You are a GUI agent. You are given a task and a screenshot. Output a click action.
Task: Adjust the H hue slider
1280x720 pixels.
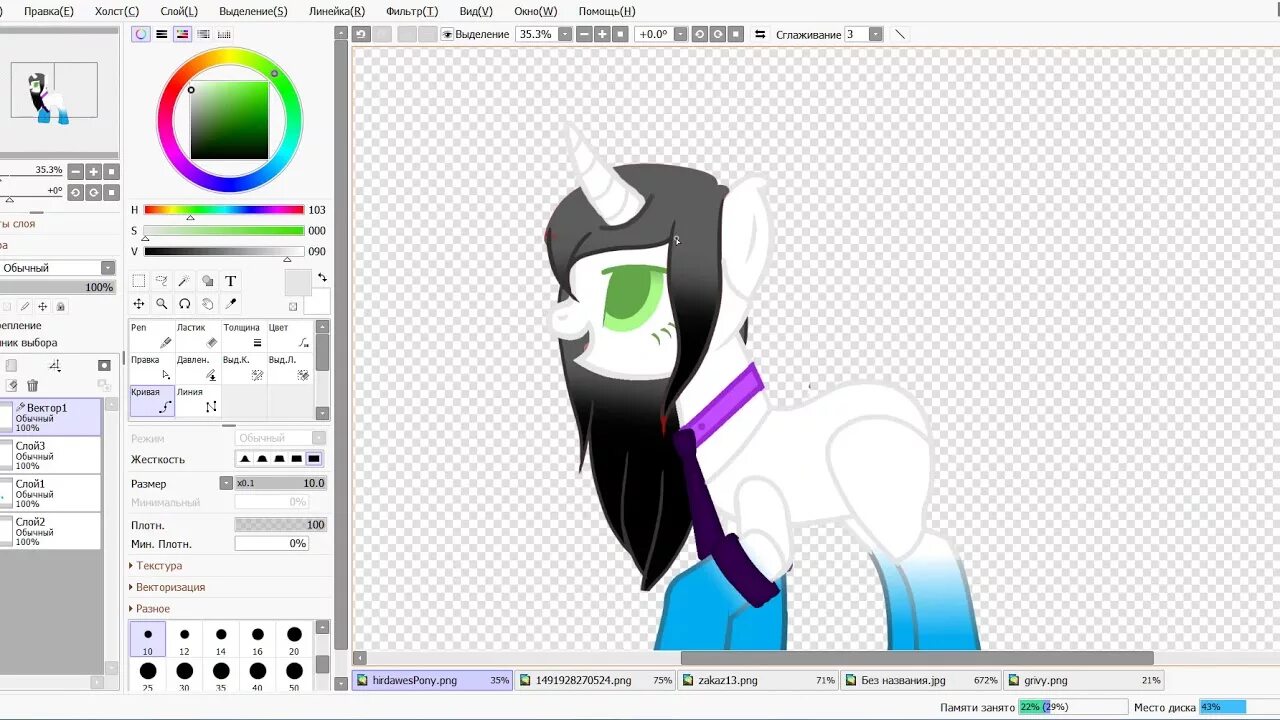click(x=224, y=210)
